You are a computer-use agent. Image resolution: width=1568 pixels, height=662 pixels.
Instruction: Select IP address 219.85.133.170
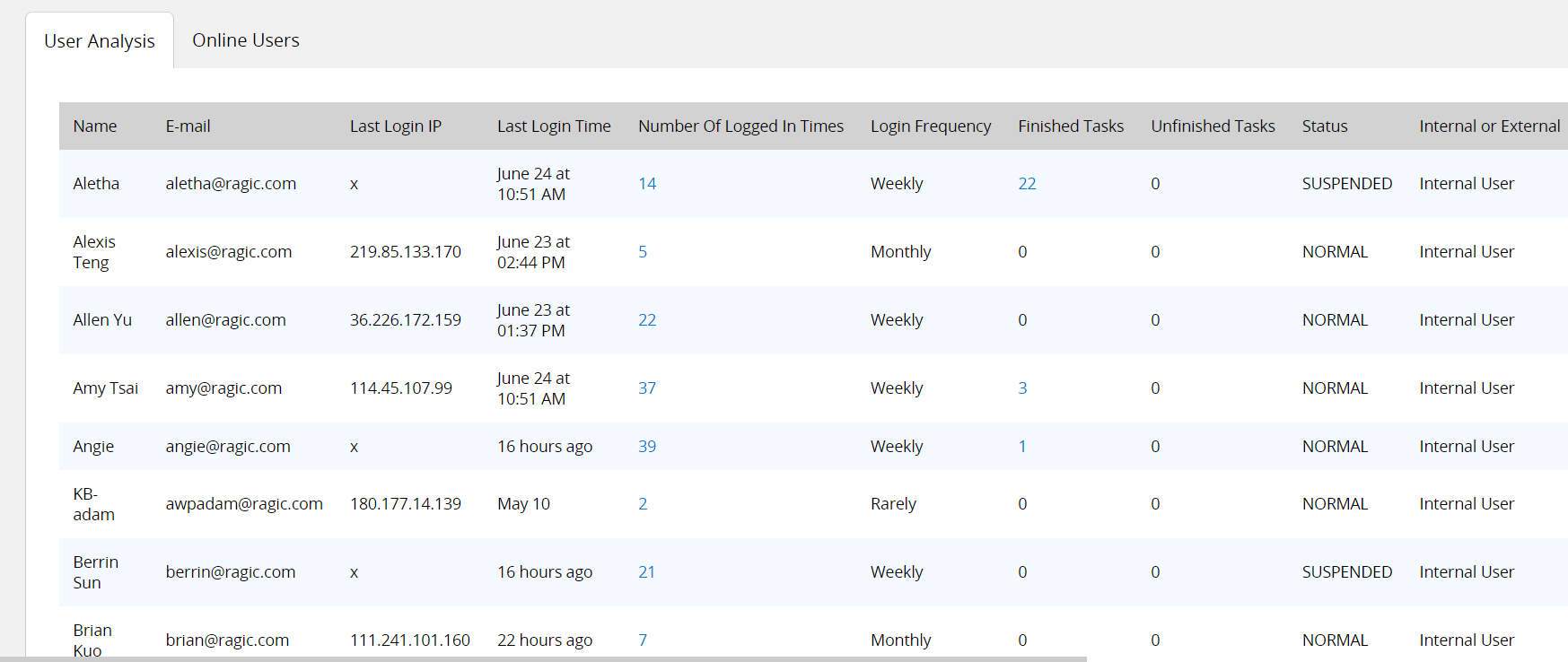point(406,252)
